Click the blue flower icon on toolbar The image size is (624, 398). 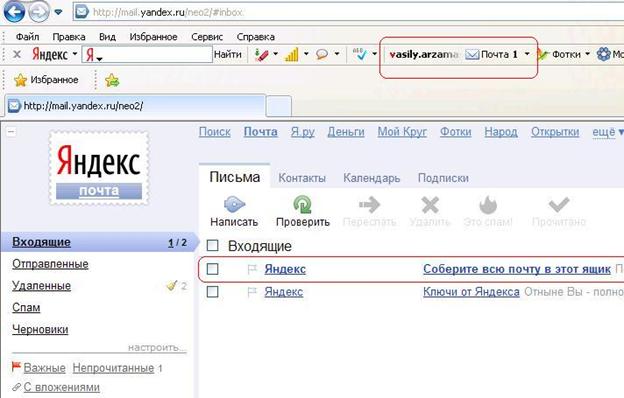pos(604,54)
